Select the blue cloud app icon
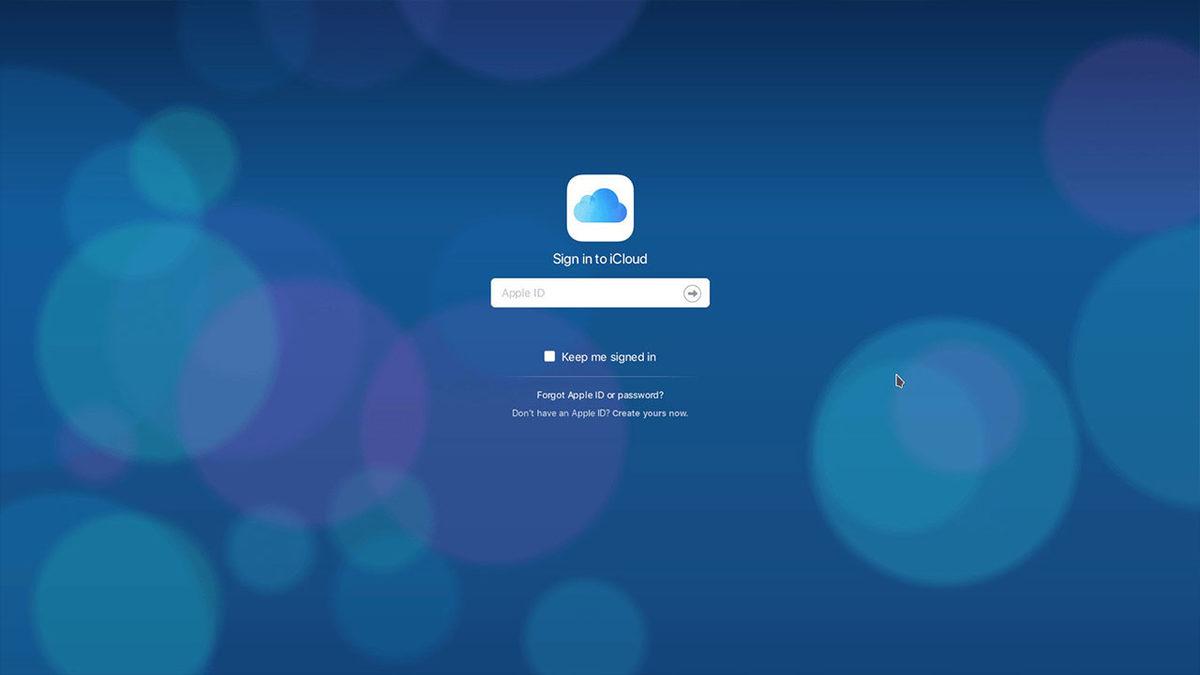Viewport: 1200px width, 675px height. coord(600,208)
